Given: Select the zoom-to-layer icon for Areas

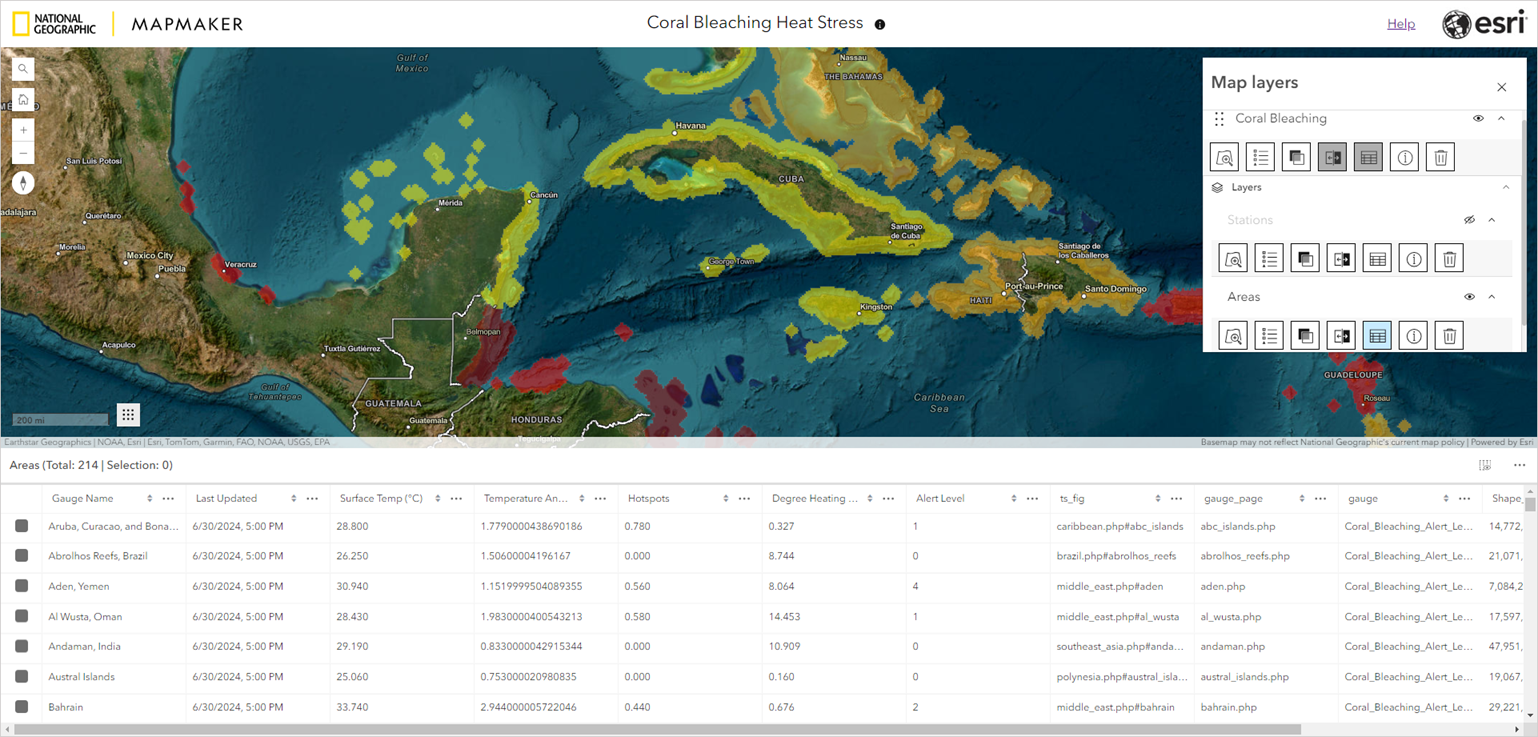Looking at the screenshot, I should (1231, 335).
